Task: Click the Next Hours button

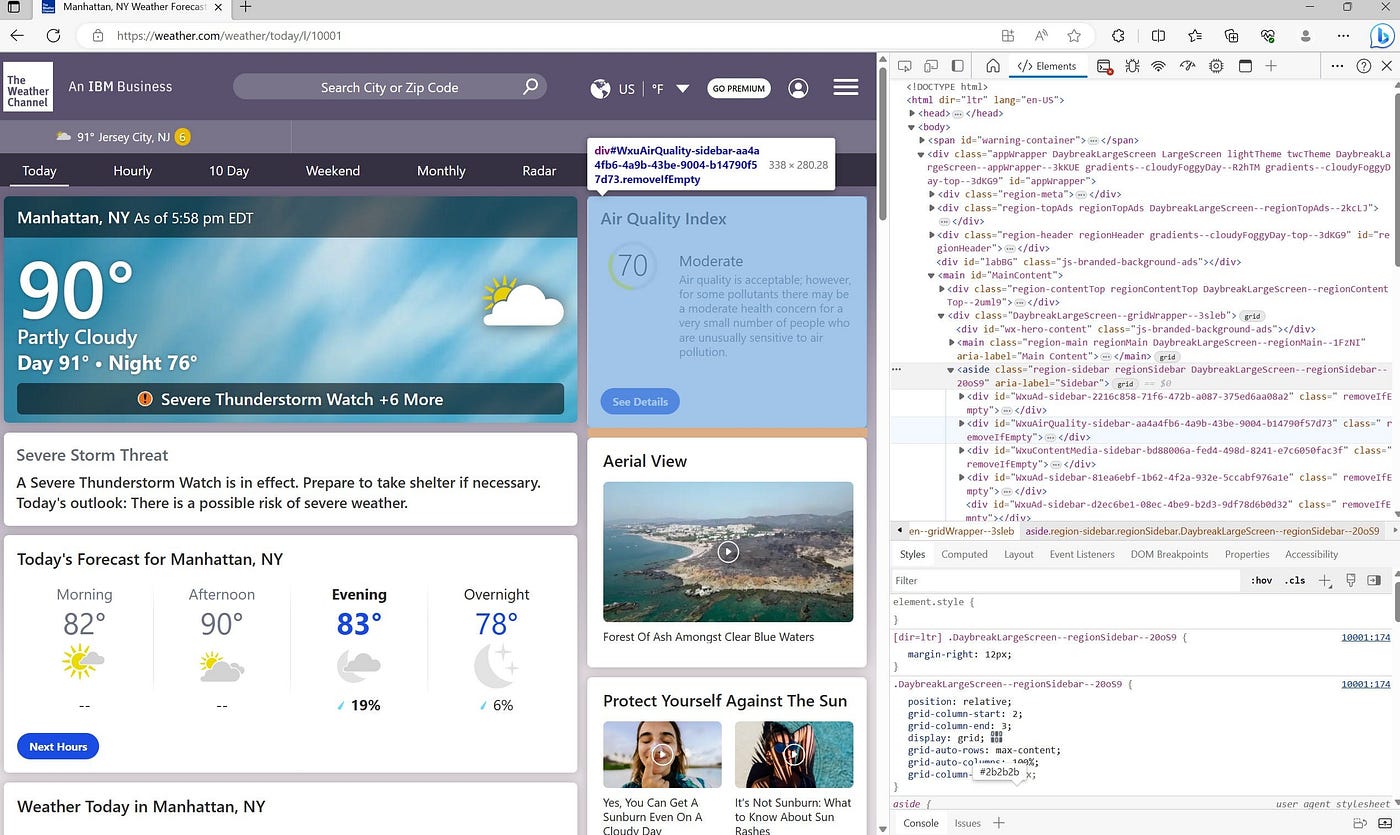Action: point(57,746)
